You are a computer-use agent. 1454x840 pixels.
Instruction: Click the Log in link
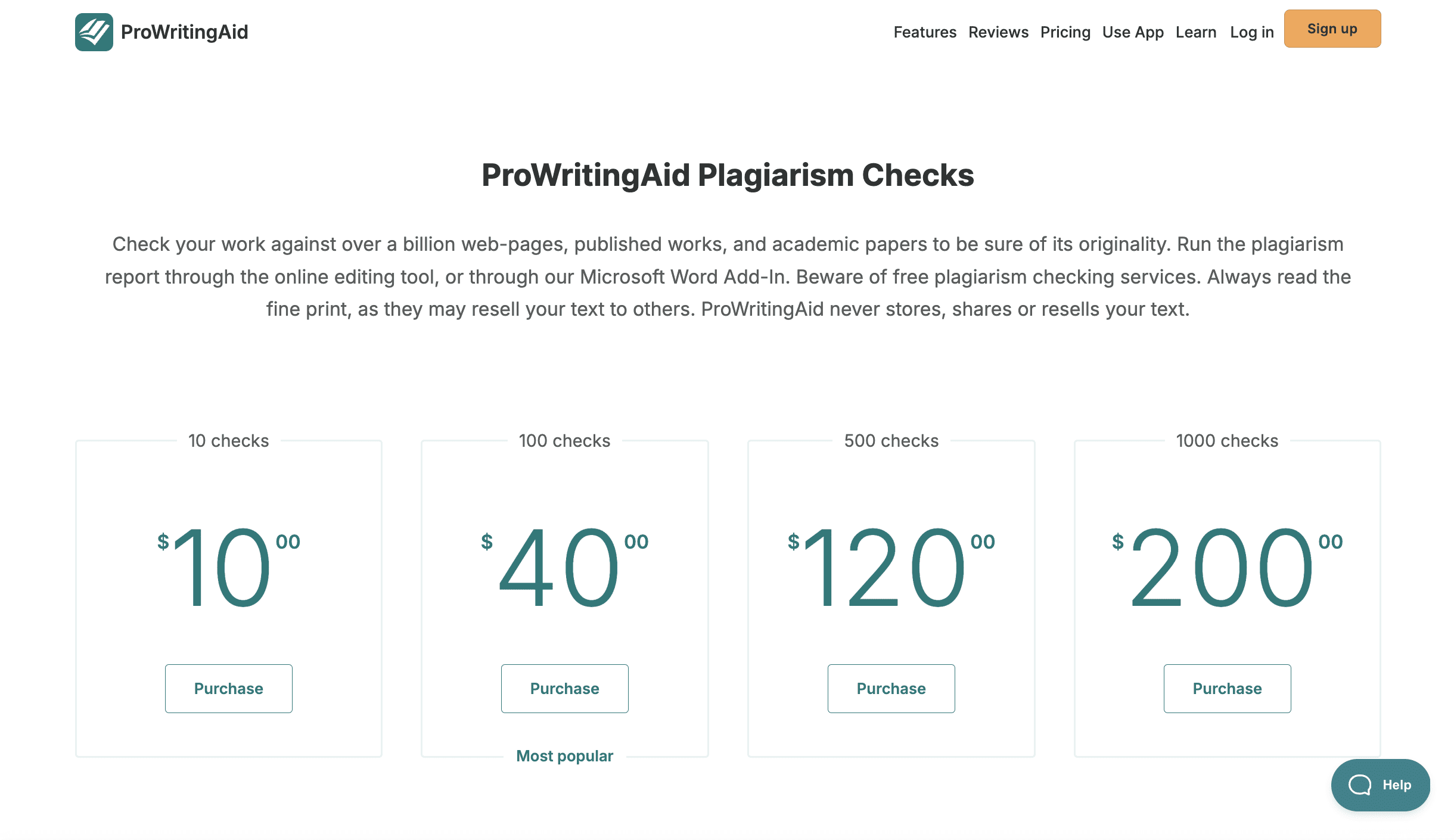pyautogui.click(x=1251, y=32)
